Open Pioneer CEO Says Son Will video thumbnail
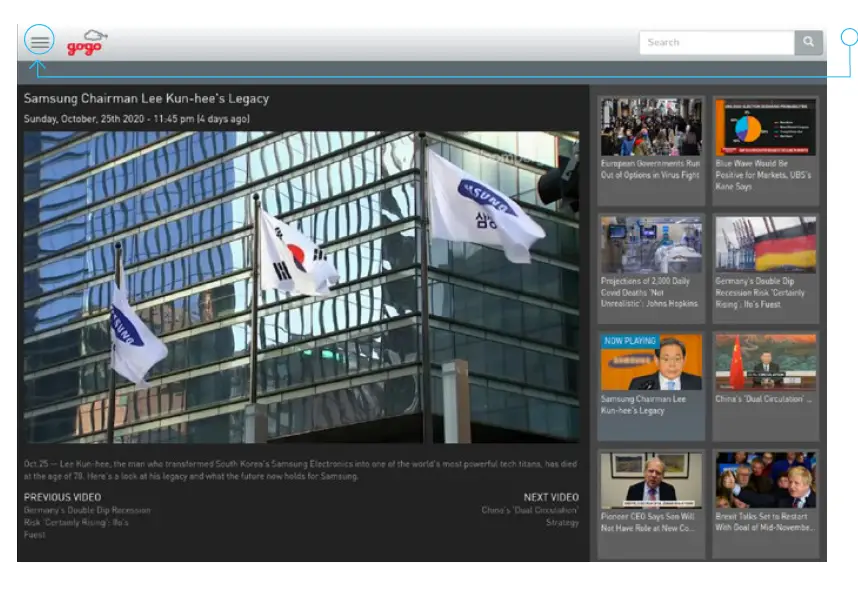 (x=651, y=480)
